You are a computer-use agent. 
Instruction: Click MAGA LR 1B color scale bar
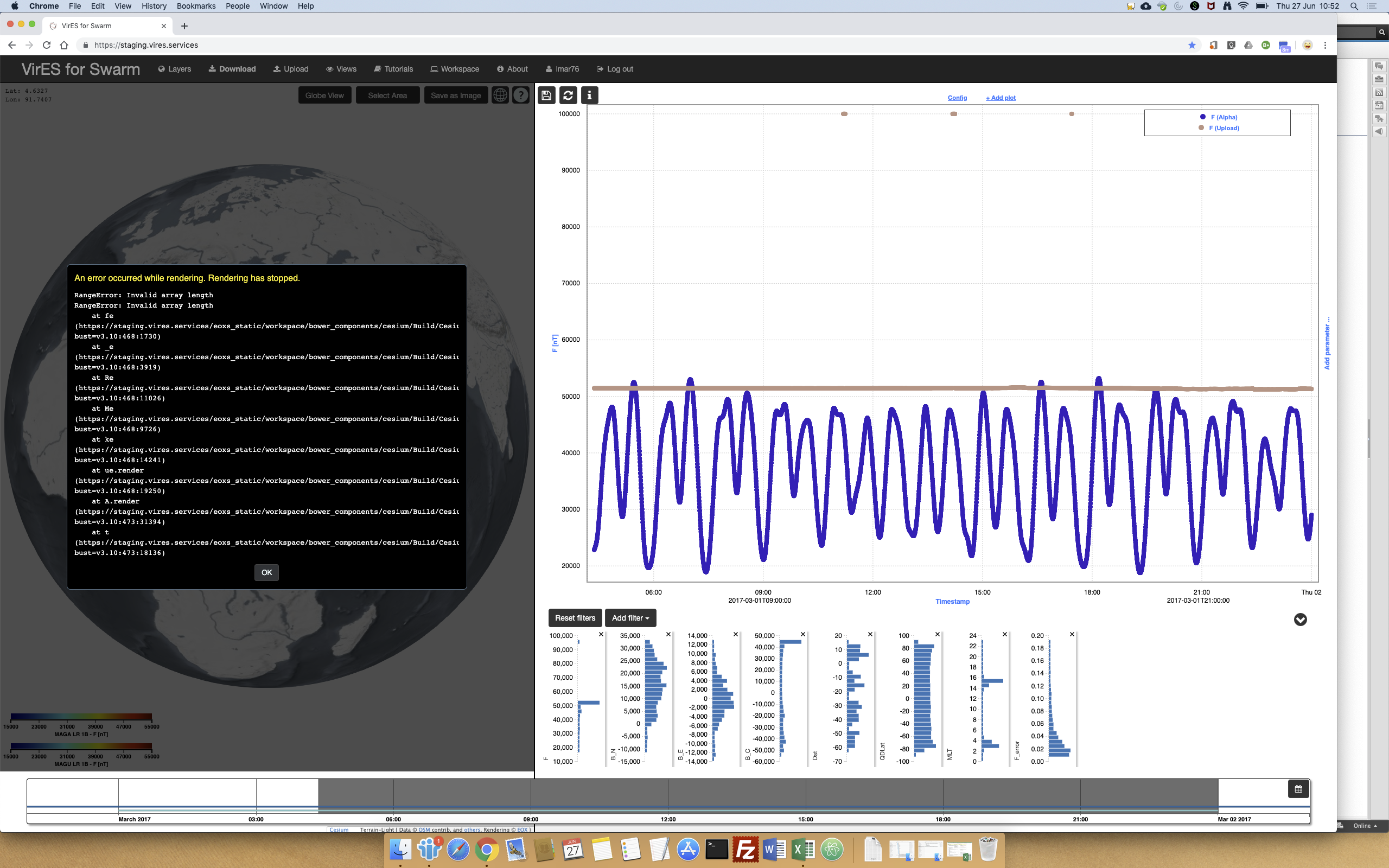(x=81, y=717)
